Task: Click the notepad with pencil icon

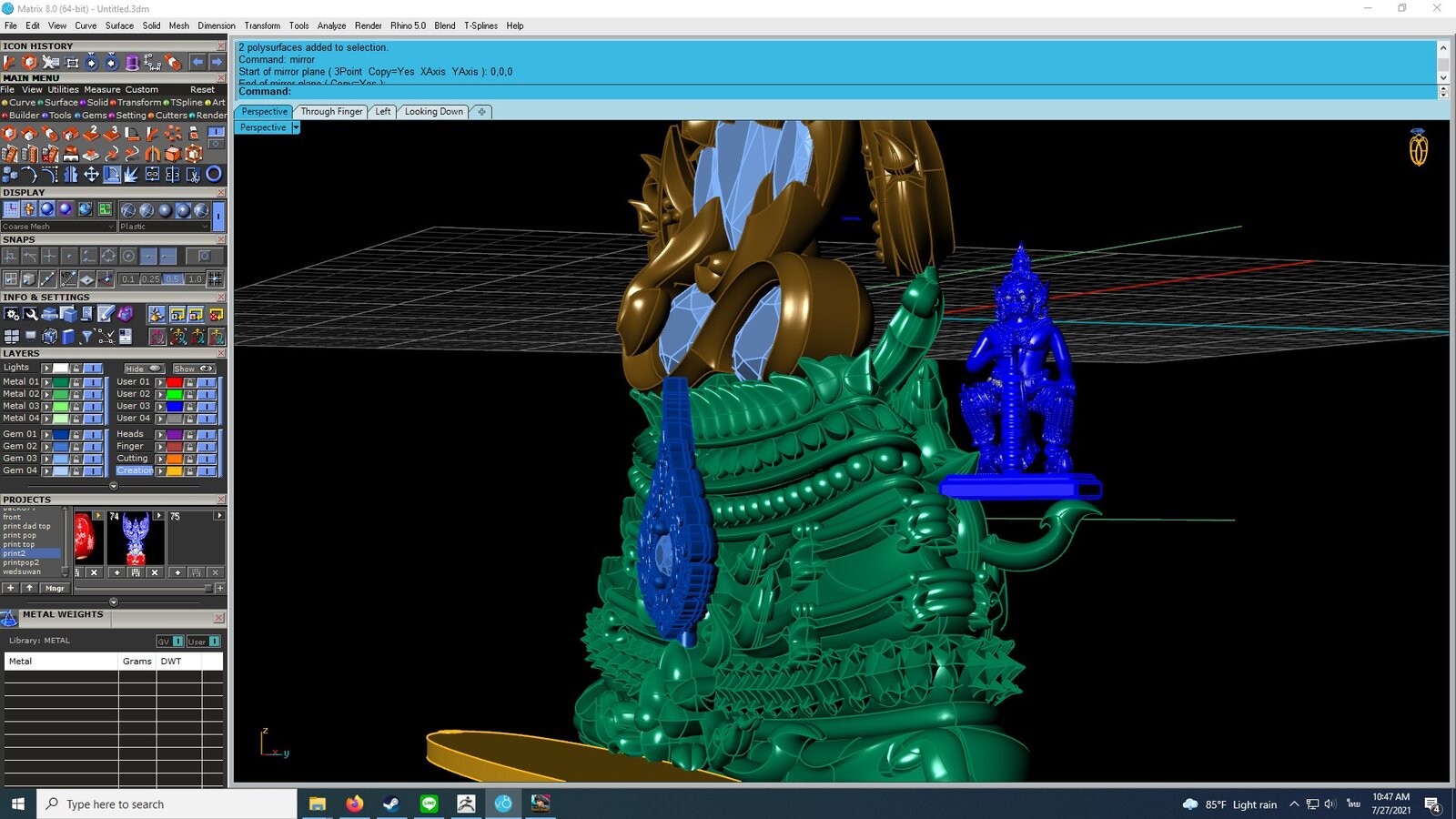Action: point(106,314)
